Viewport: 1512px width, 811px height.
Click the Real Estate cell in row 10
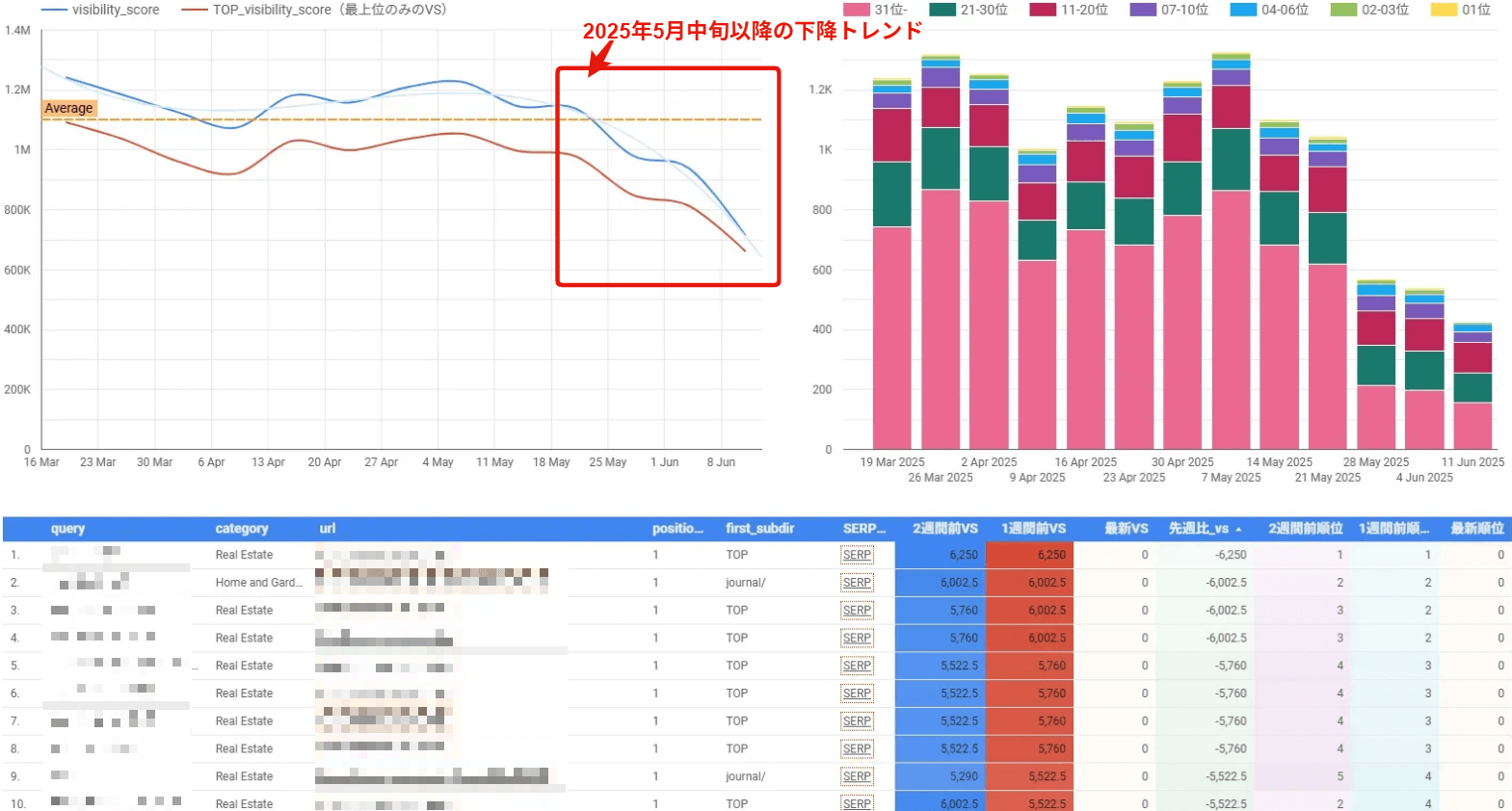[x=244, y=804]
